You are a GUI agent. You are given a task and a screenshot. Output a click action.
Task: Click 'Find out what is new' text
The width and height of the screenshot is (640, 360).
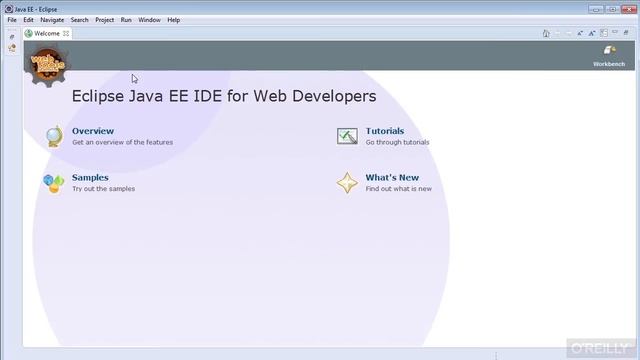coord(398,189)
